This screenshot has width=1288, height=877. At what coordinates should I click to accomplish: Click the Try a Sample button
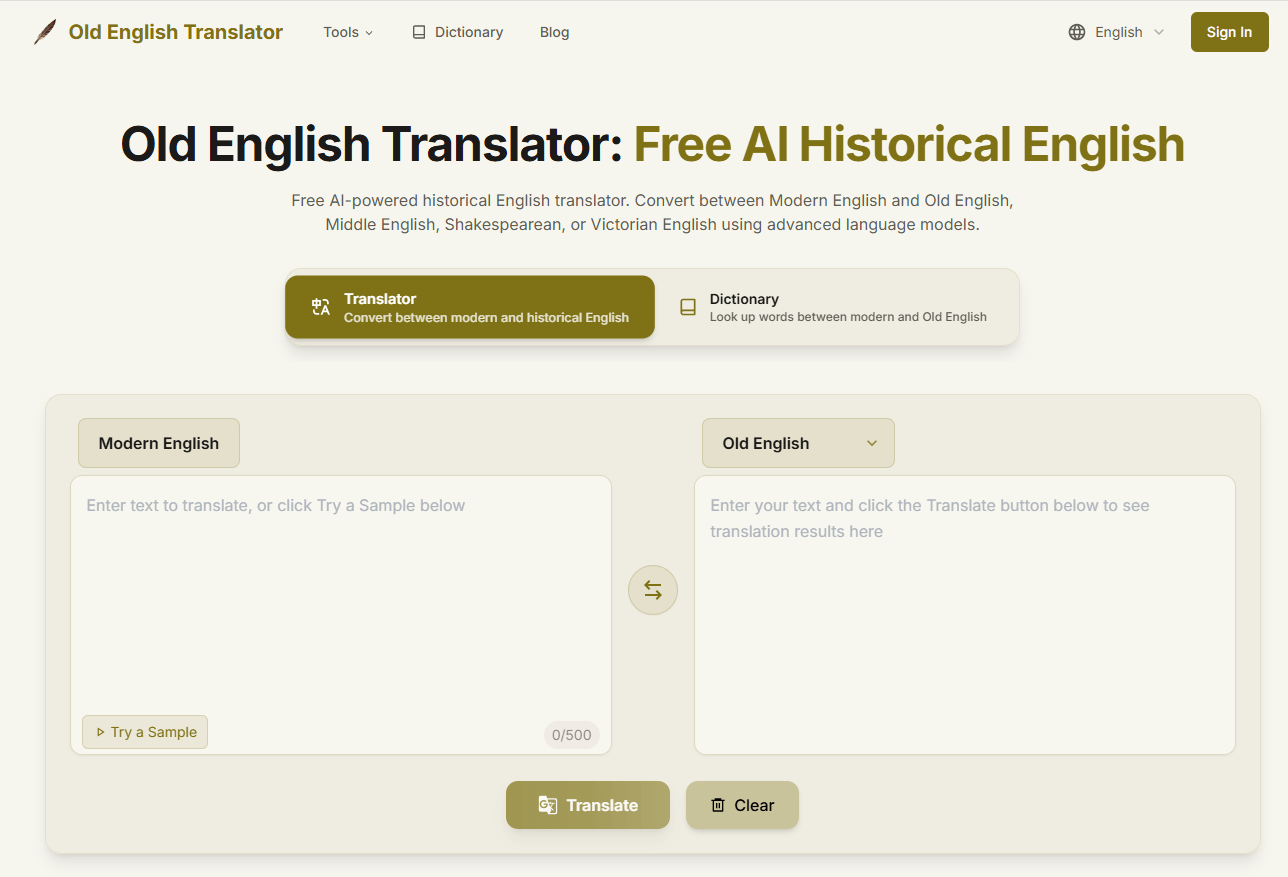point(145,732)
